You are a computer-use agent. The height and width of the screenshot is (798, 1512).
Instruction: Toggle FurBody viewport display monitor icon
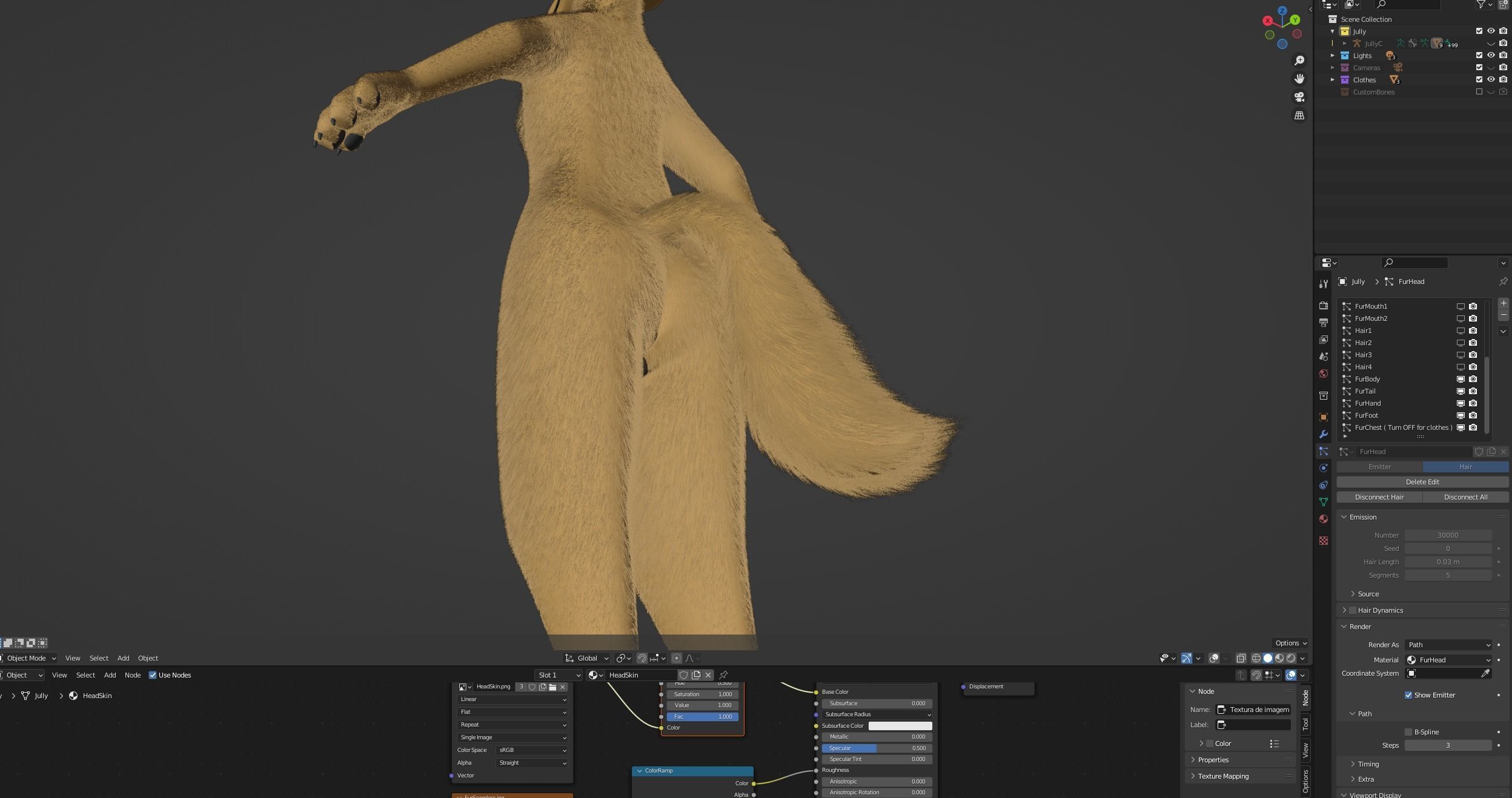tap(1461, 379)
